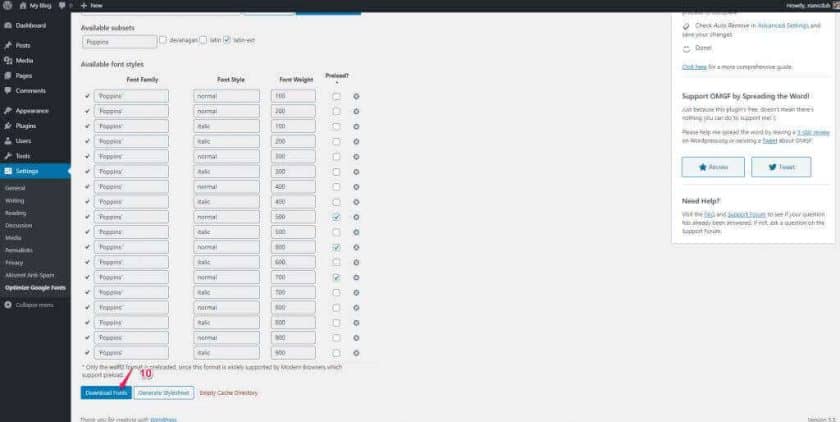This screenshot has height=422, width=840.
Task: Enable preload for italic 900 font
Action: pyautogui.click(x=336, y=353)
